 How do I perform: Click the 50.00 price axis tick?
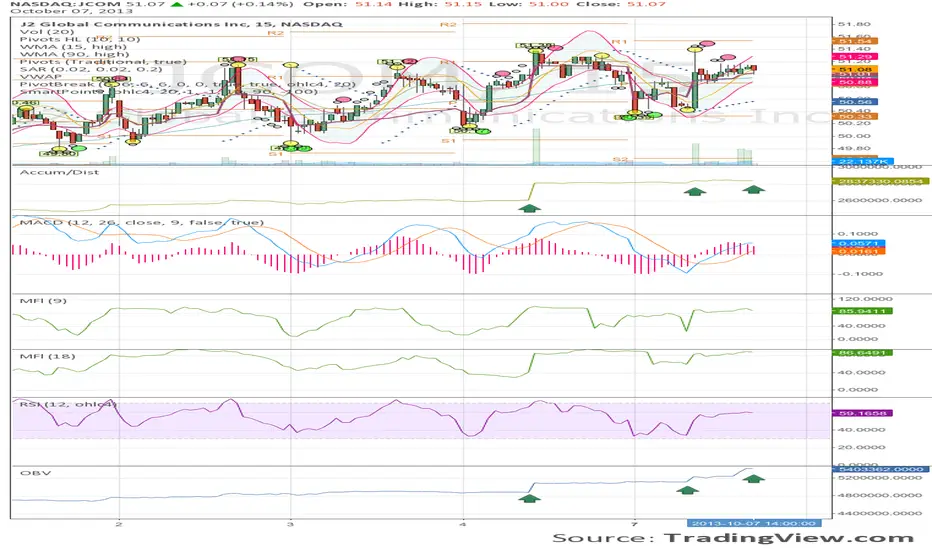coord(854,136)
